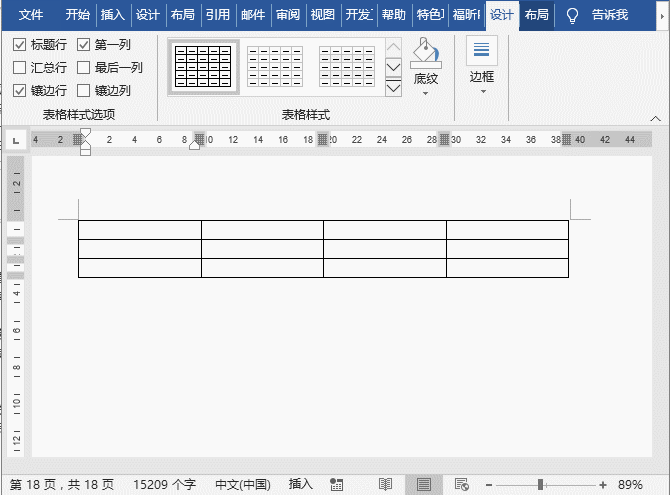Open zoom dialog via 89% label

[630, 484]
